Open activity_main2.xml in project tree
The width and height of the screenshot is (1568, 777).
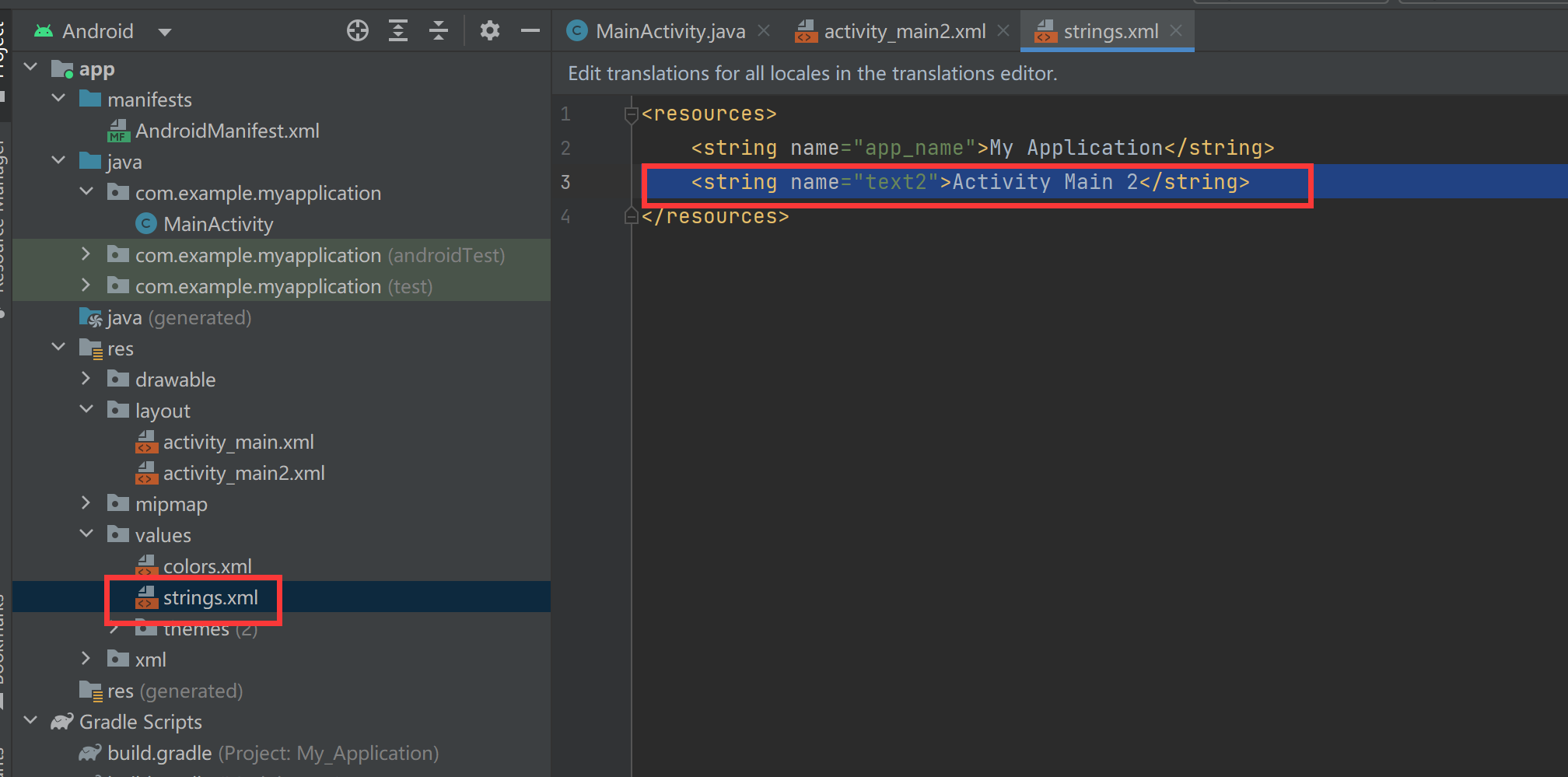[243, 473]
